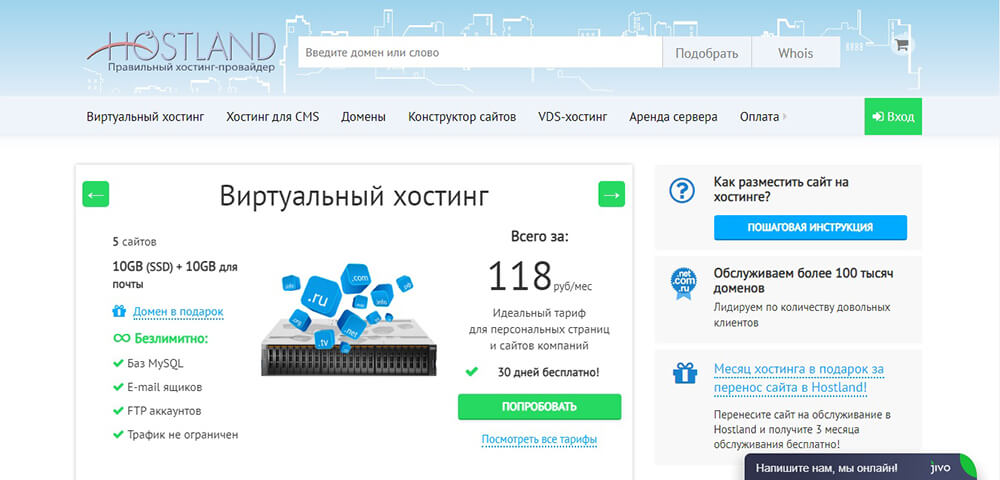Viewport: 1000px width, 480px height.
Task: Click the server with domain cubes image
Action: point(349,319)
